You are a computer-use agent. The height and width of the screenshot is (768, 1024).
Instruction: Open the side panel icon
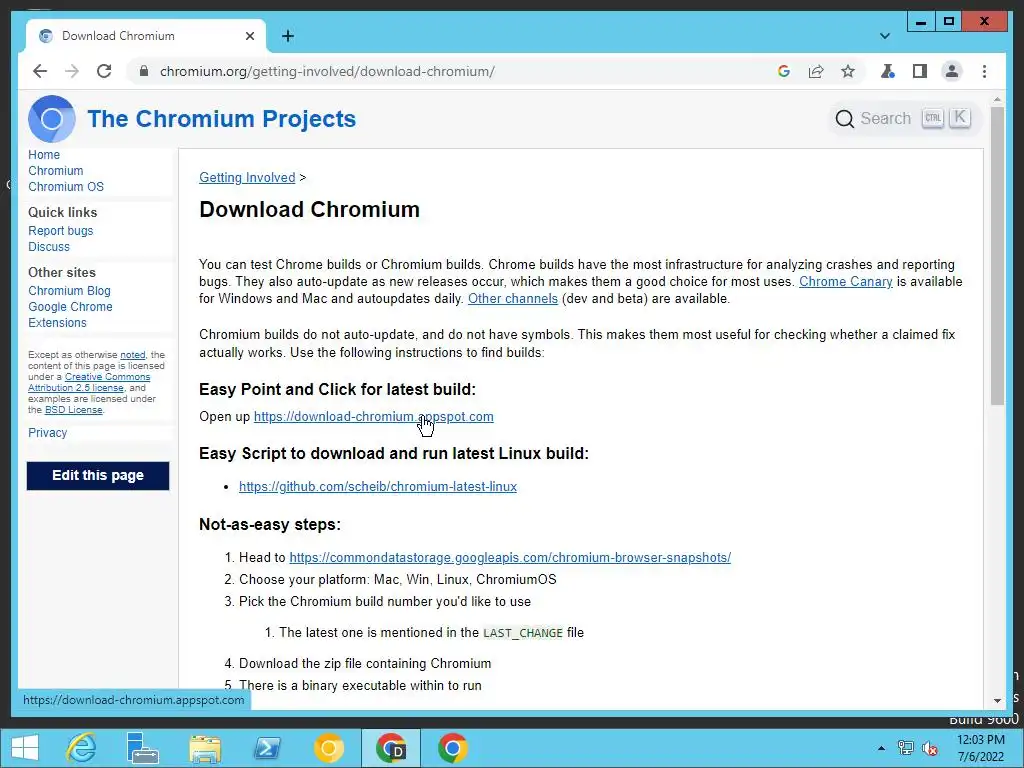(x=920, y=71)
